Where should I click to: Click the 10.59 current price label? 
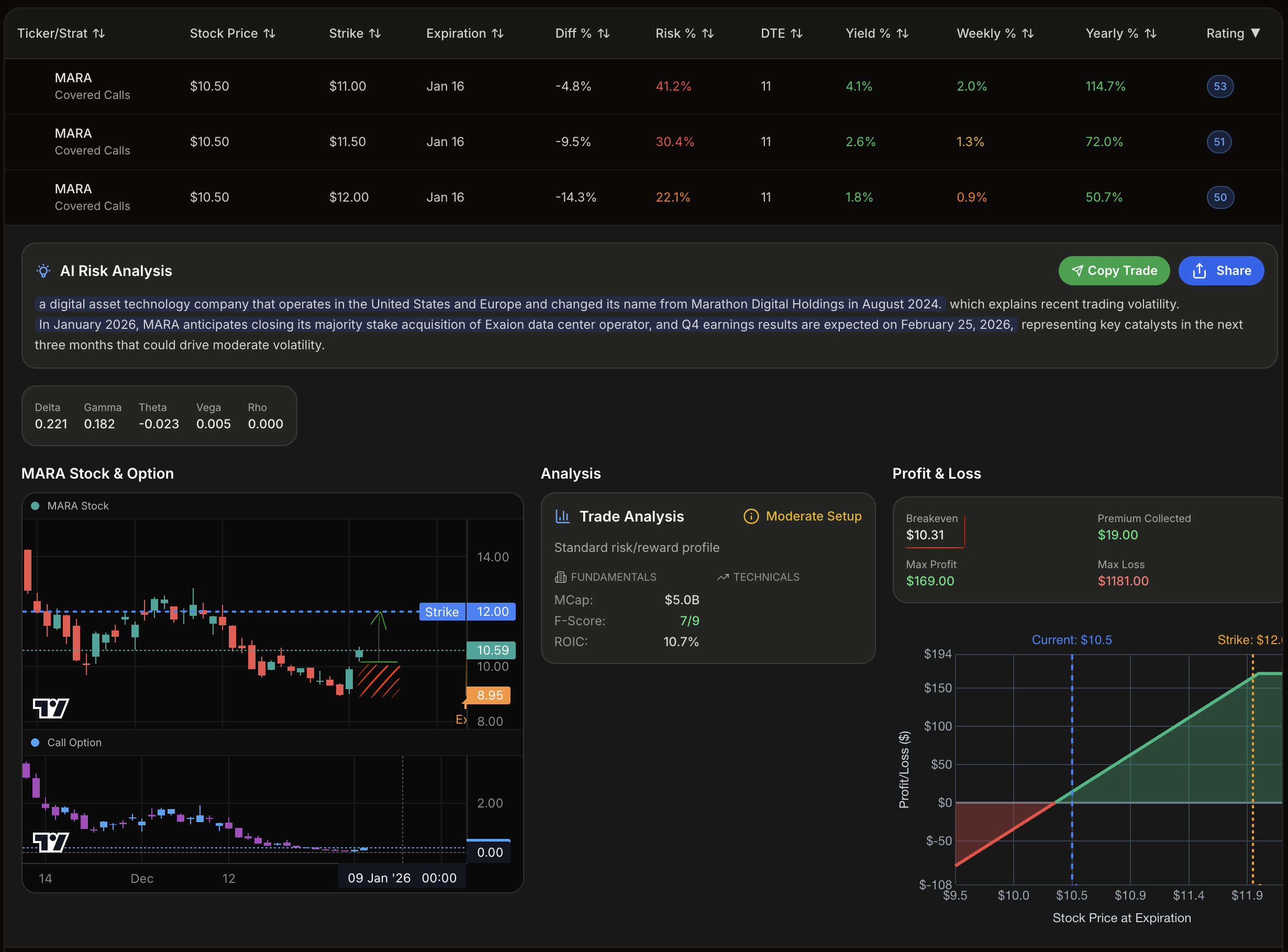pyautogui.click(x=491, y=650)
